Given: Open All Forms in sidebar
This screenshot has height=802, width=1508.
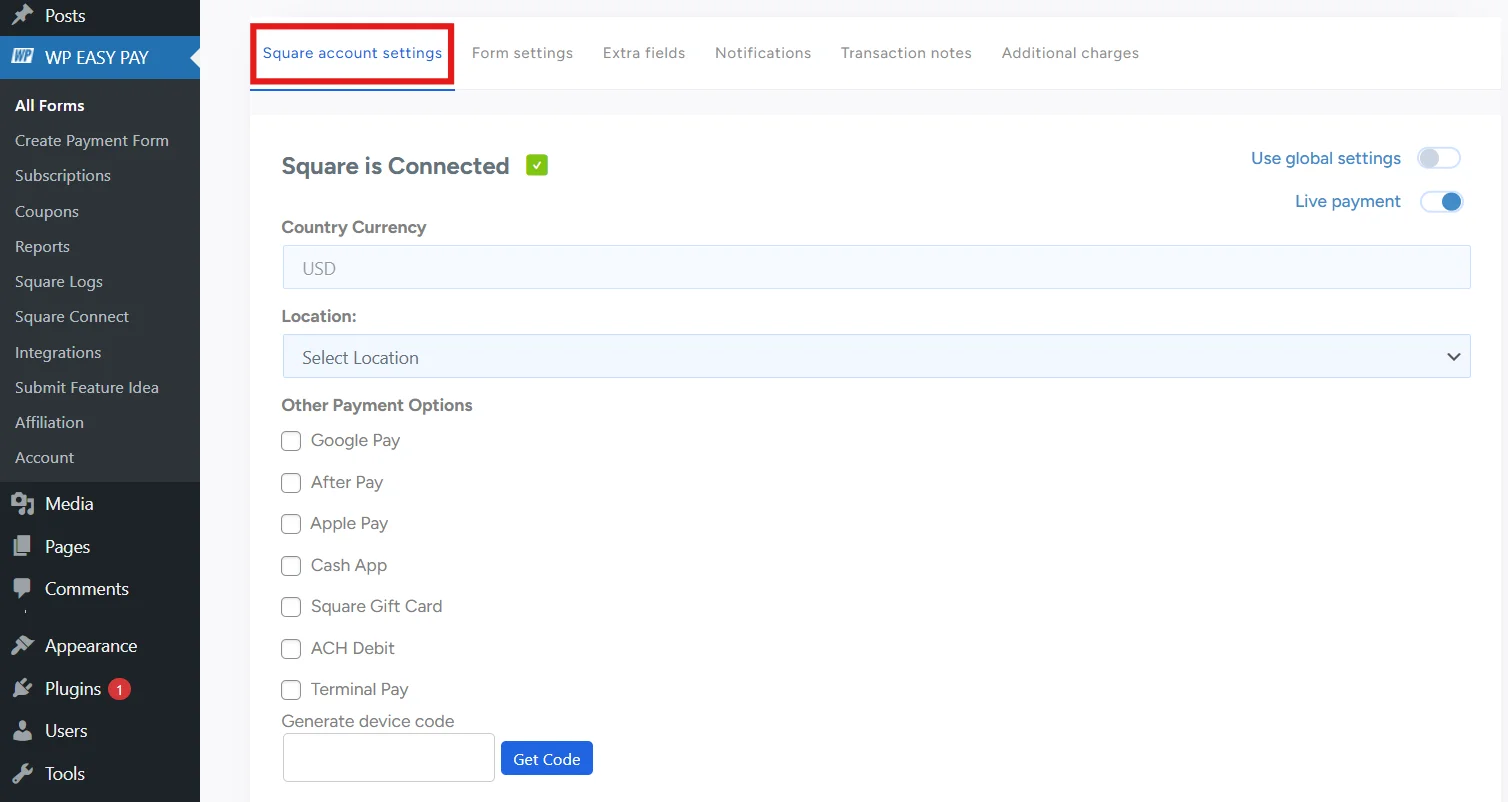Looking at the screenshot, I should 50,105.
